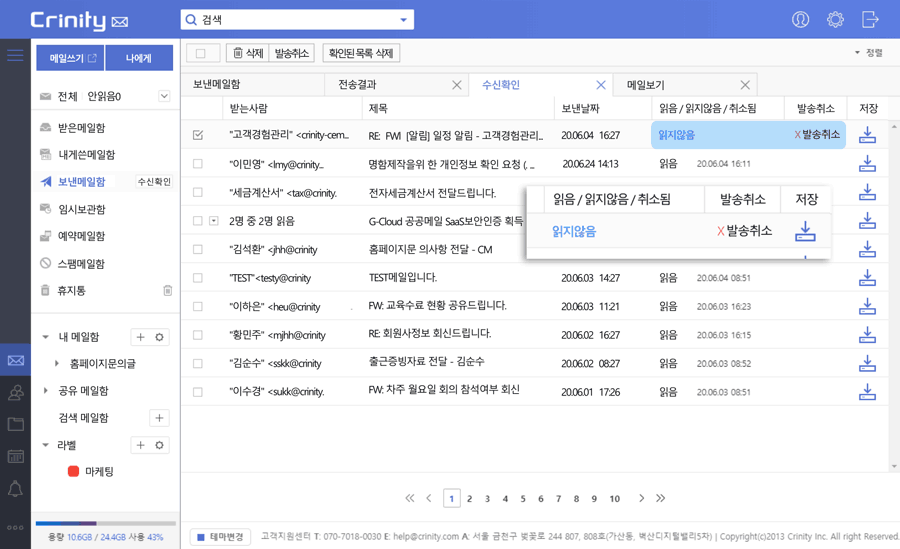Image resolution: width=900 pixels, height=549 pixels.
Task: Empty the 휴지통 with its trash icon
Action: click(x=168, y=291)
